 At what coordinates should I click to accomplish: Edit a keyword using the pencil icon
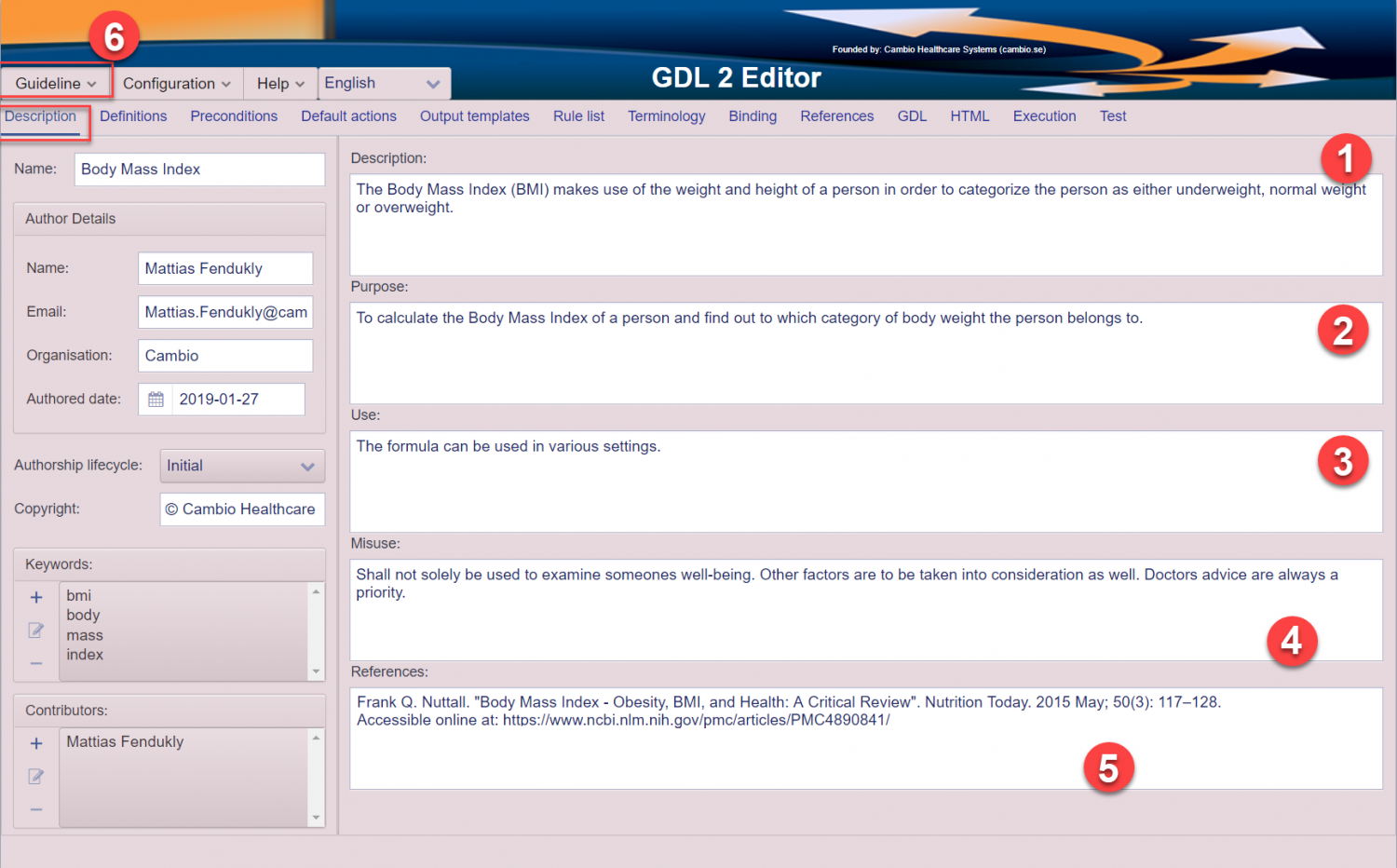pyautogui.click(x=35, y=631)
